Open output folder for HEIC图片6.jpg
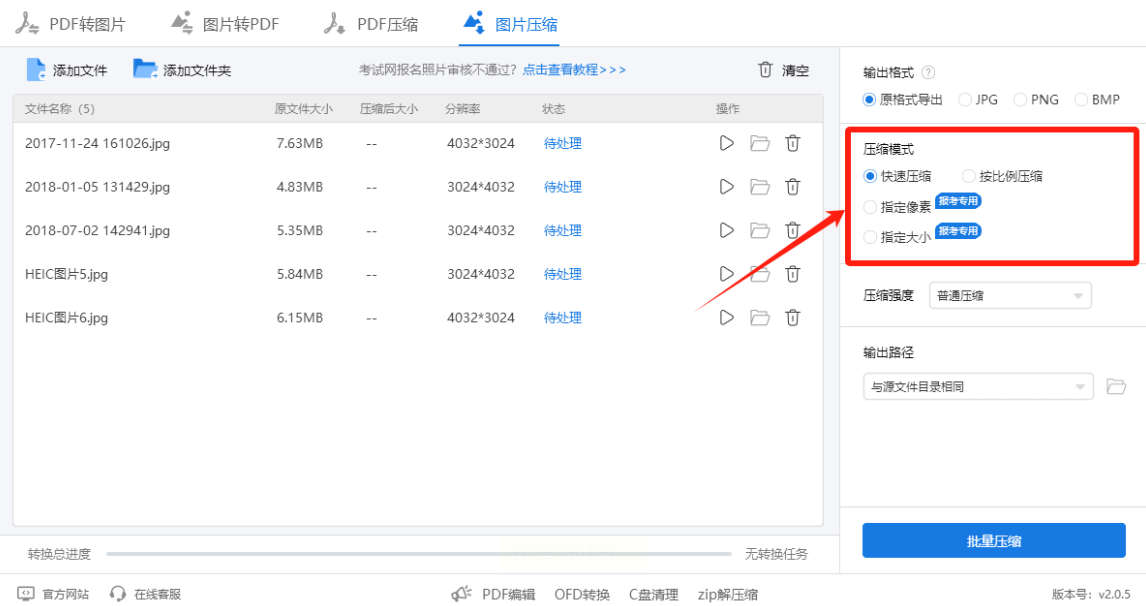This screenshot has height=606, width=1146. (x=760, y=317)
